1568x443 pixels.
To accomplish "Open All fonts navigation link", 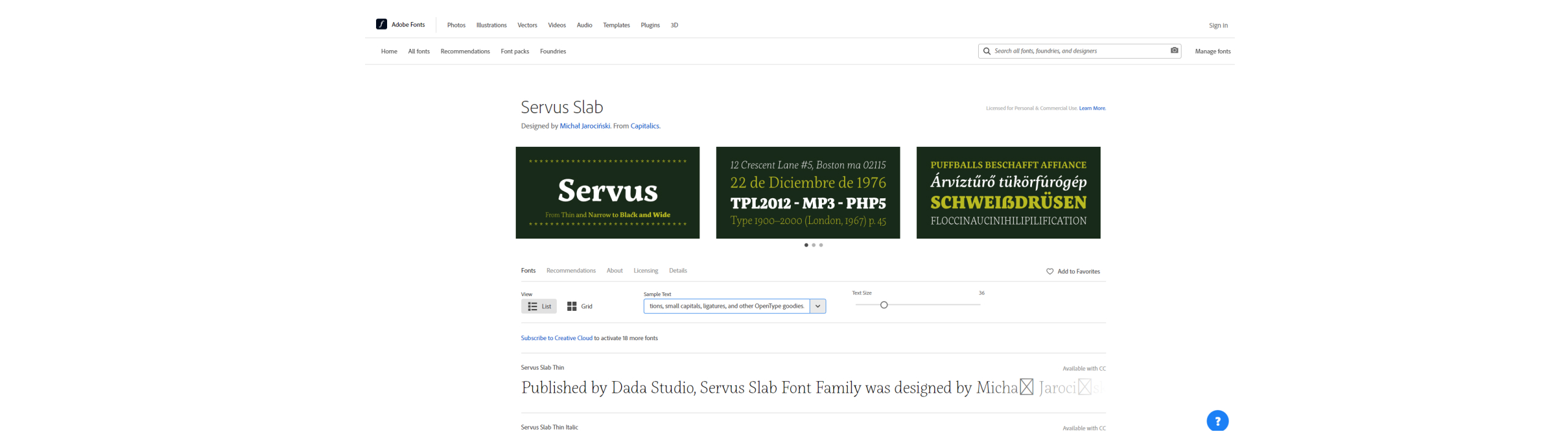I will pos(419,51).
